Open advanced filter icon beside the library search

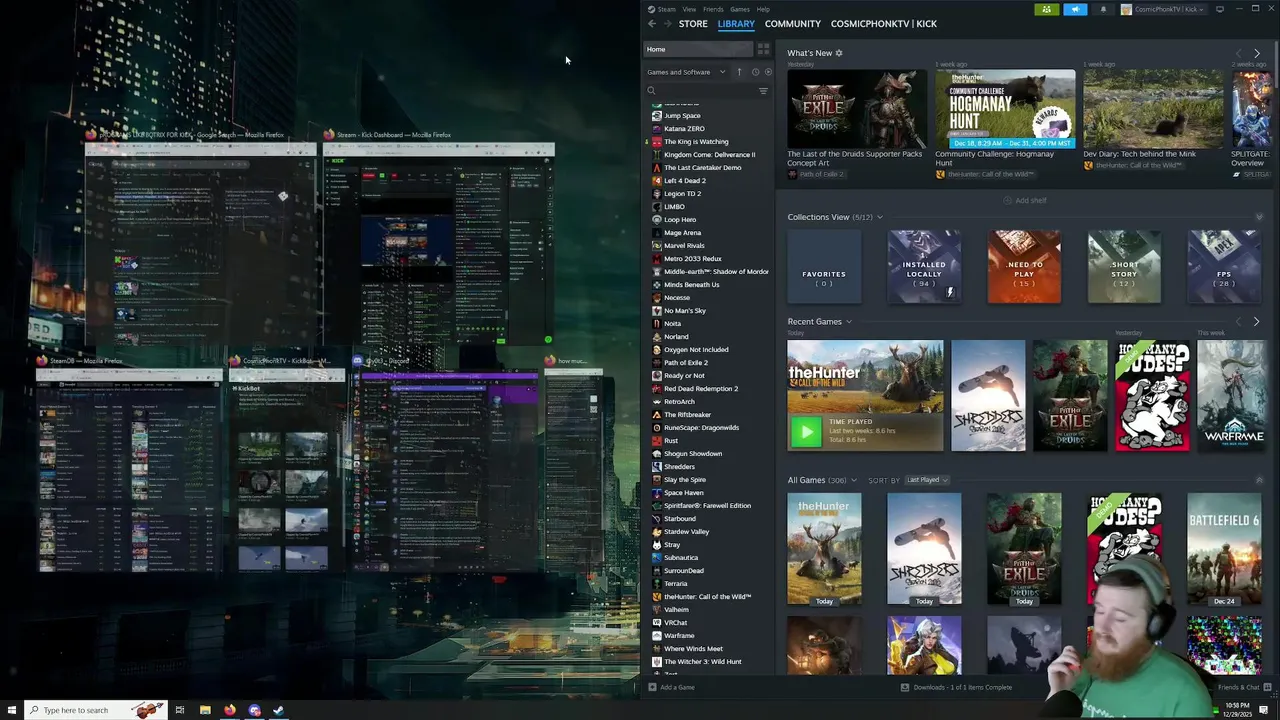[763, 91]
